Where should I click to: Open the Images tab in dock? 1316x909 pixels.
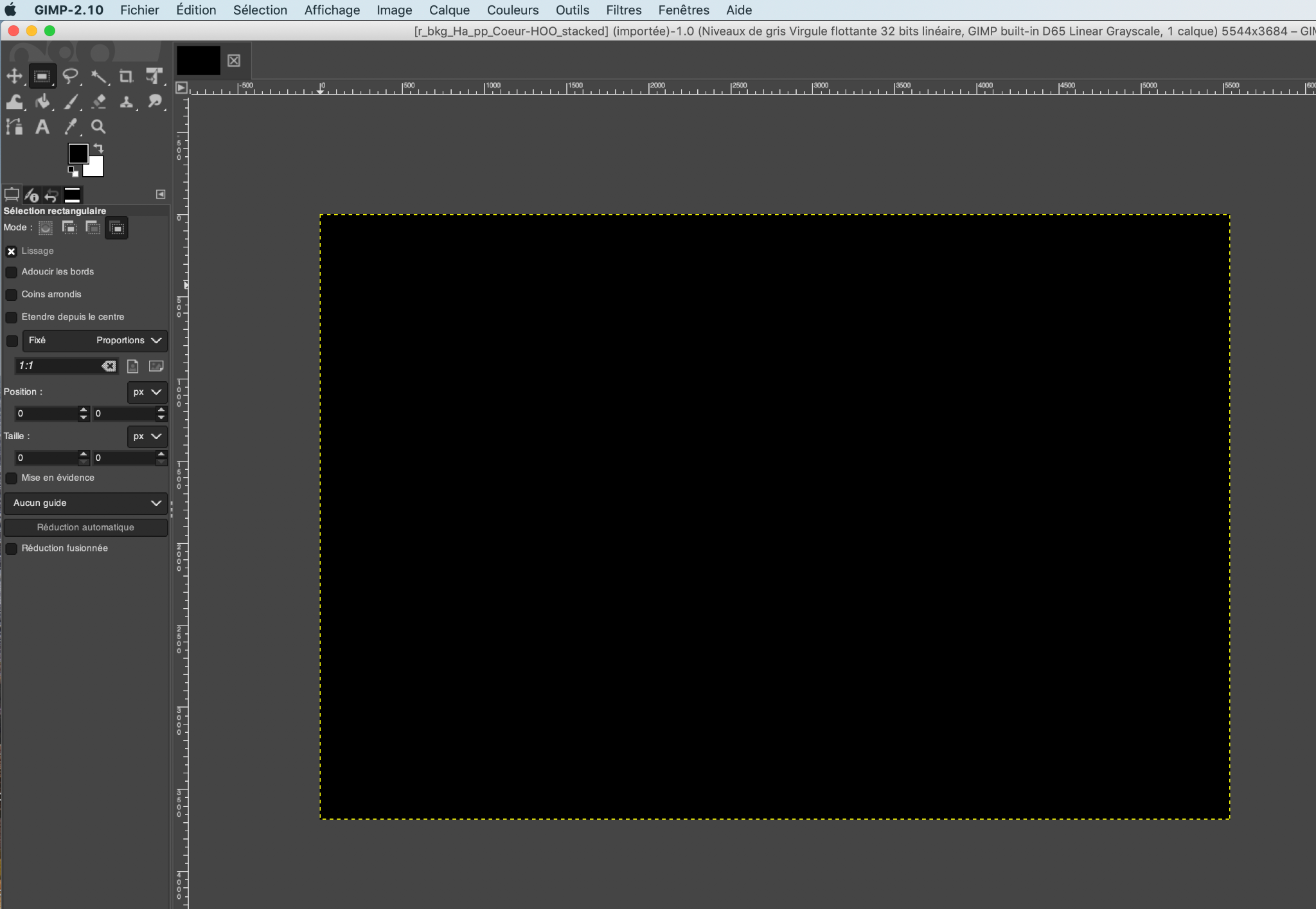(72, 195)
